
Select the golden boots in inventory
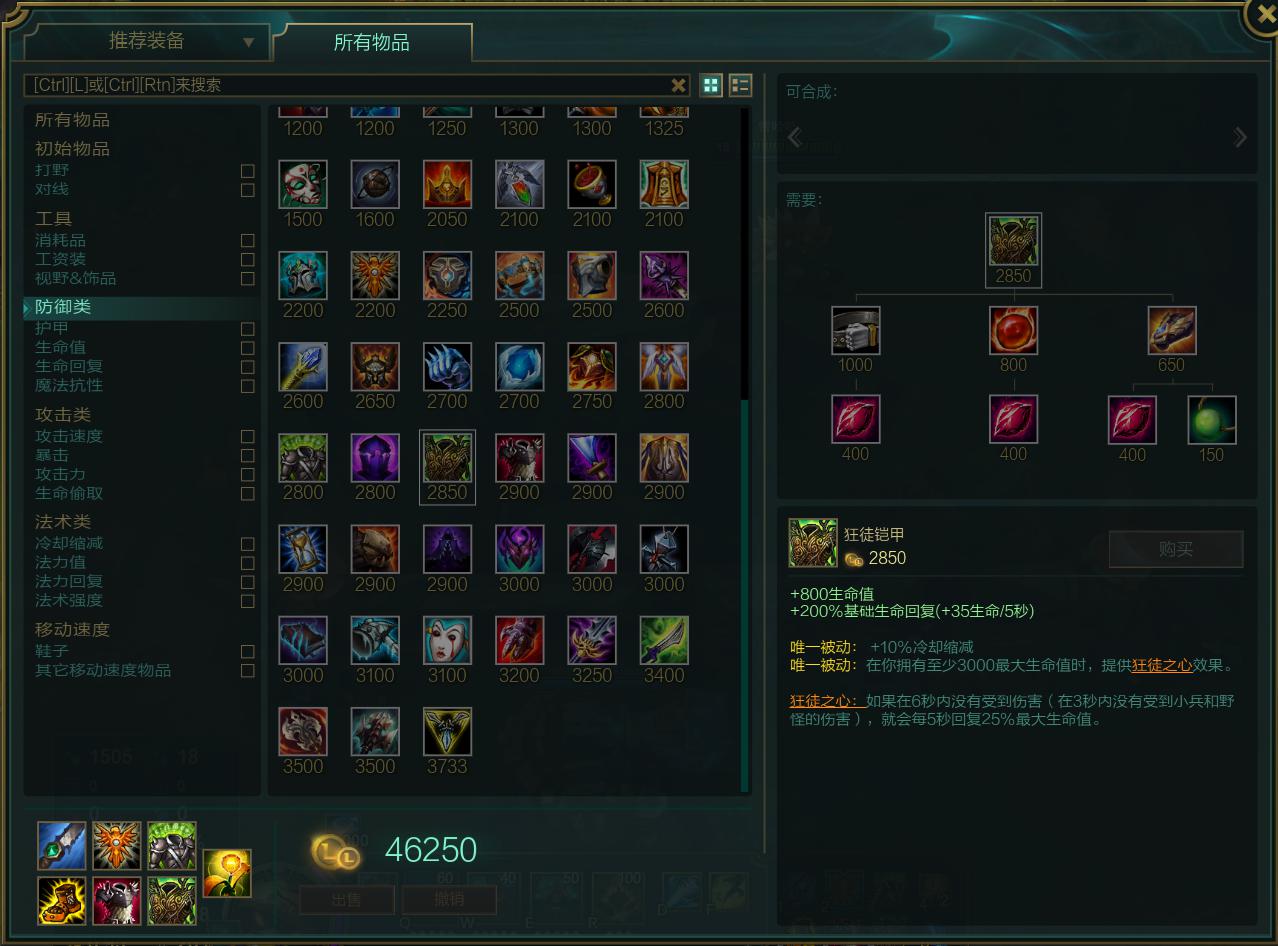[62, 901]
